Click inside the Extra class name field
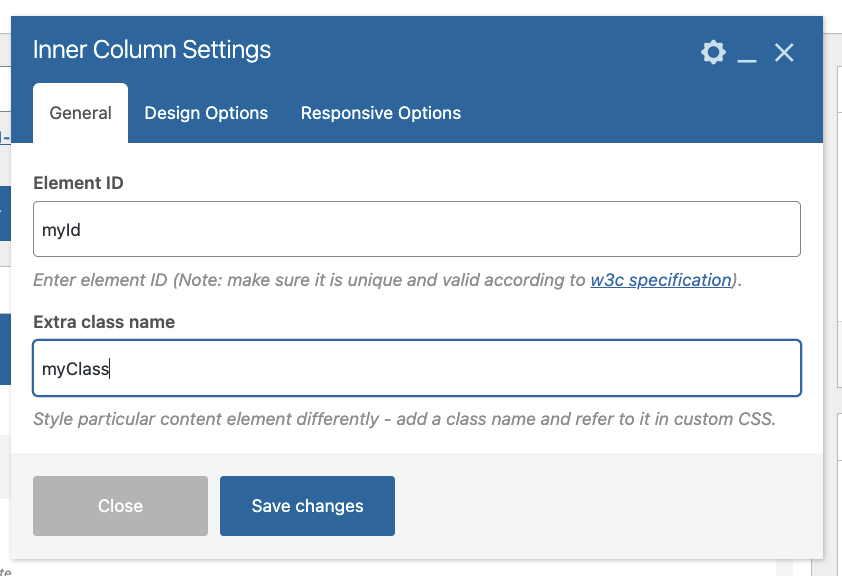The height and width of the screenshot is (576, 842). click(417, 368)
